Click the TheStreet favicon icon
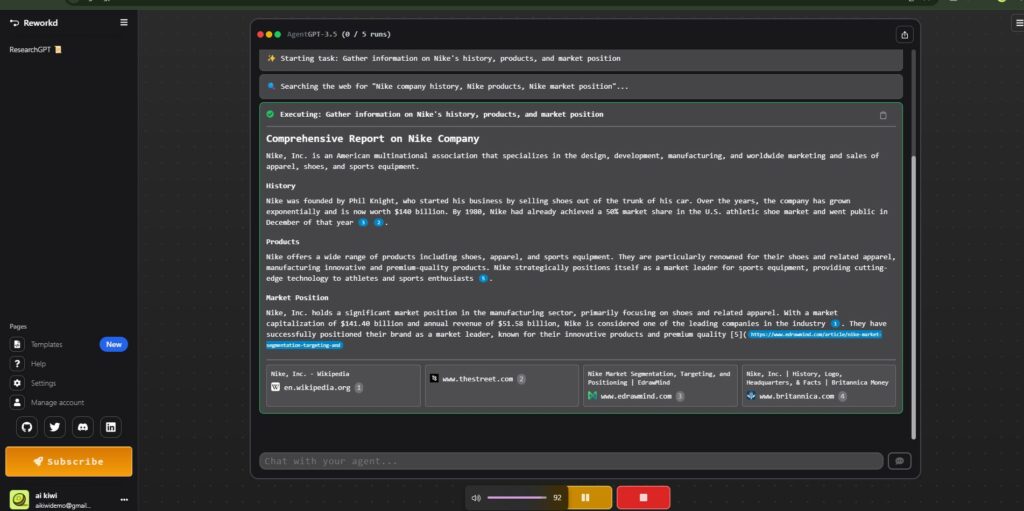The image size is (1024, 511). (434, 378)
